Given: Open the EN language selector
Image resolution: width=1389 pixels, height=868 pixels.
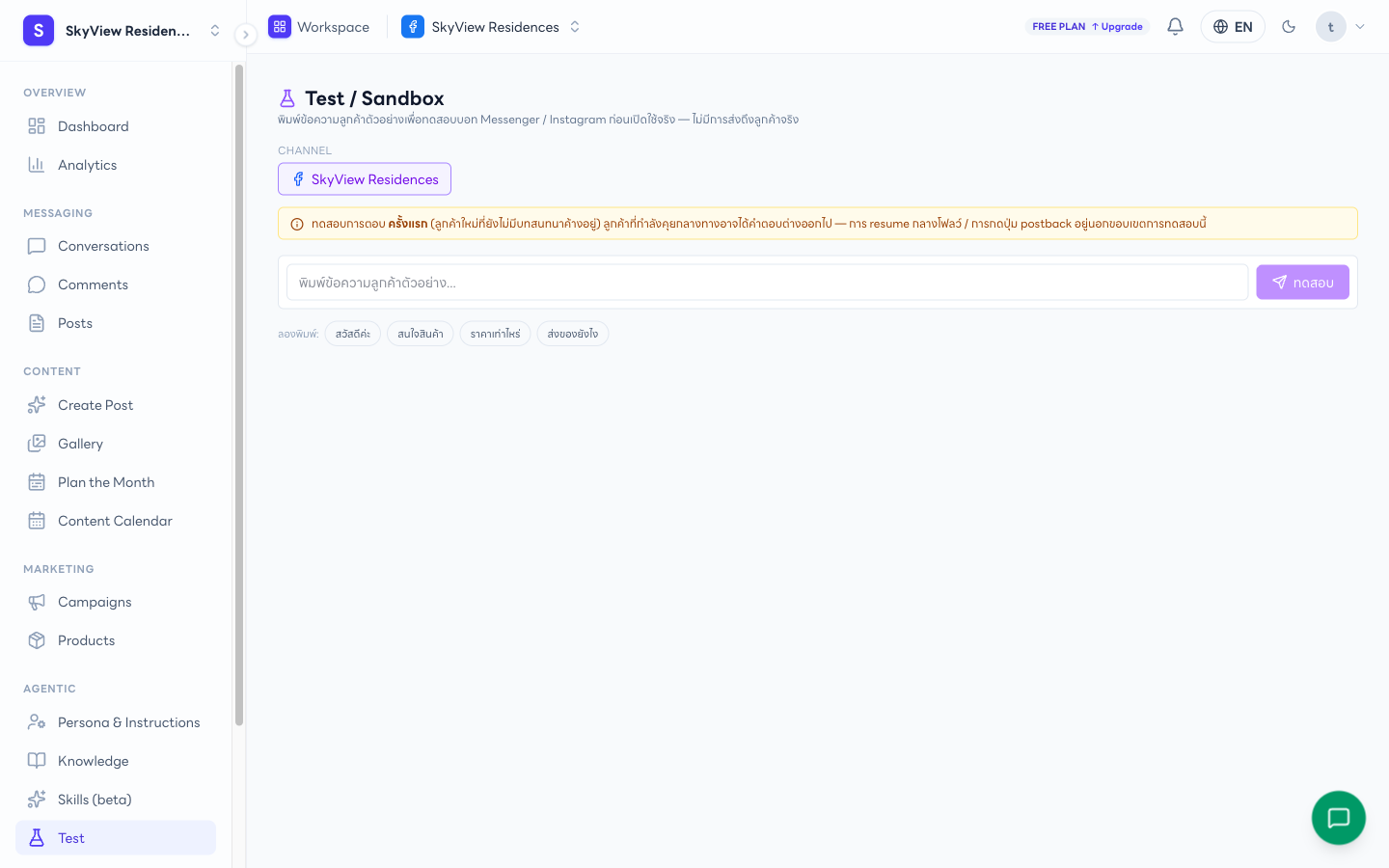Looking at the screenshot, I should tap(1233, 27).
